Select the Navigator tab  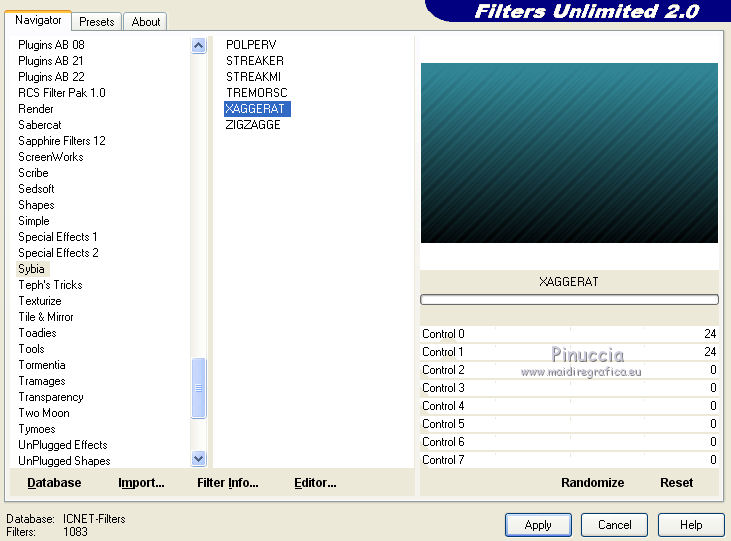pyautogui.click(x=38, y=20)
